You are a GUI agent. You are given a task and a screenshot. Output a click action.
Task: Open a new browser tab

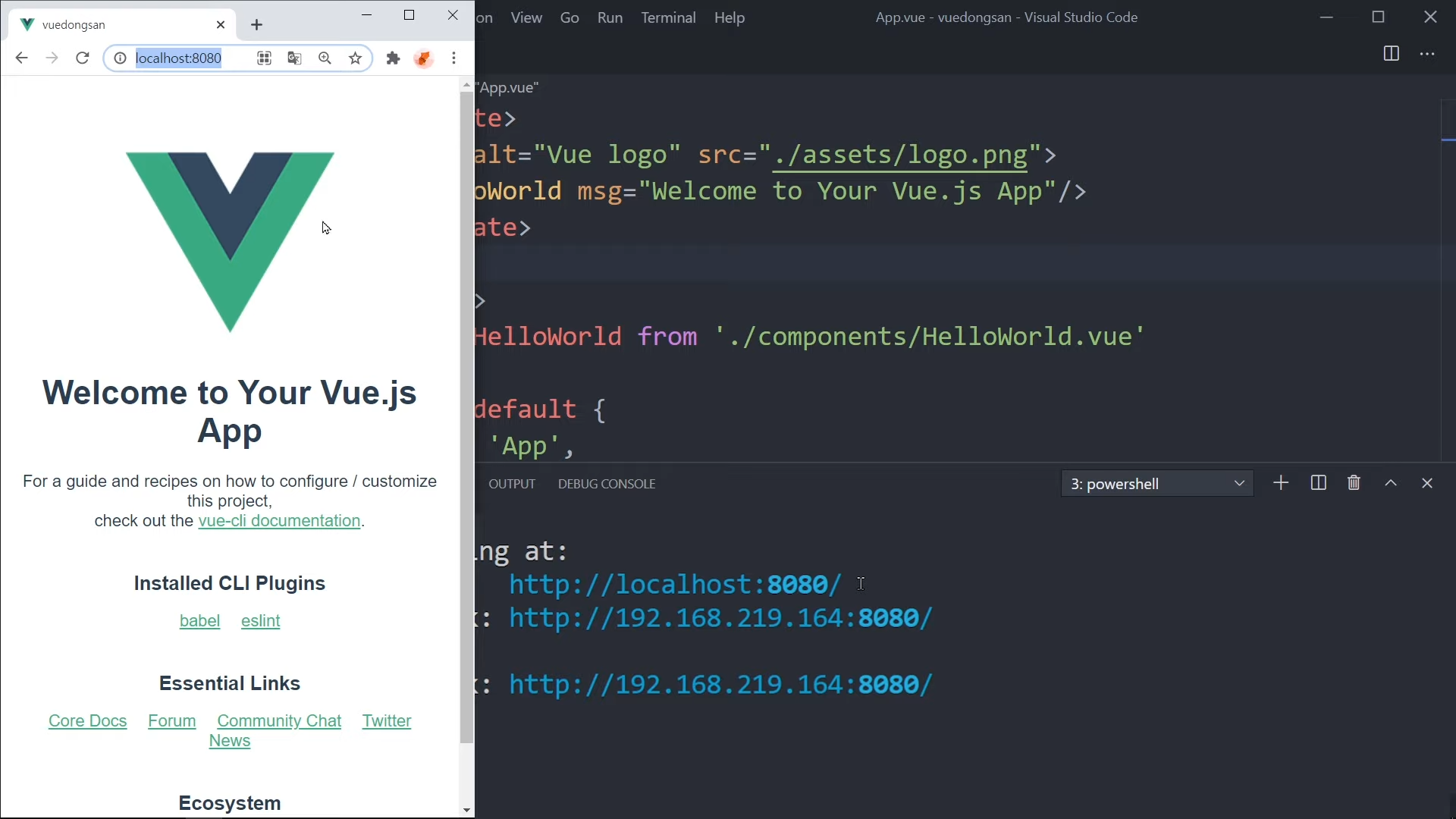pyautogui.click(x=257, y=25)
